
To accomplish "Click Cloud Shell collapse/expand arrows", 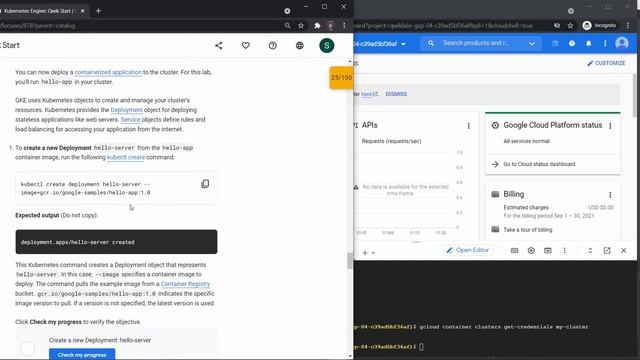I will pyautogui.click(x=590, y=251).
